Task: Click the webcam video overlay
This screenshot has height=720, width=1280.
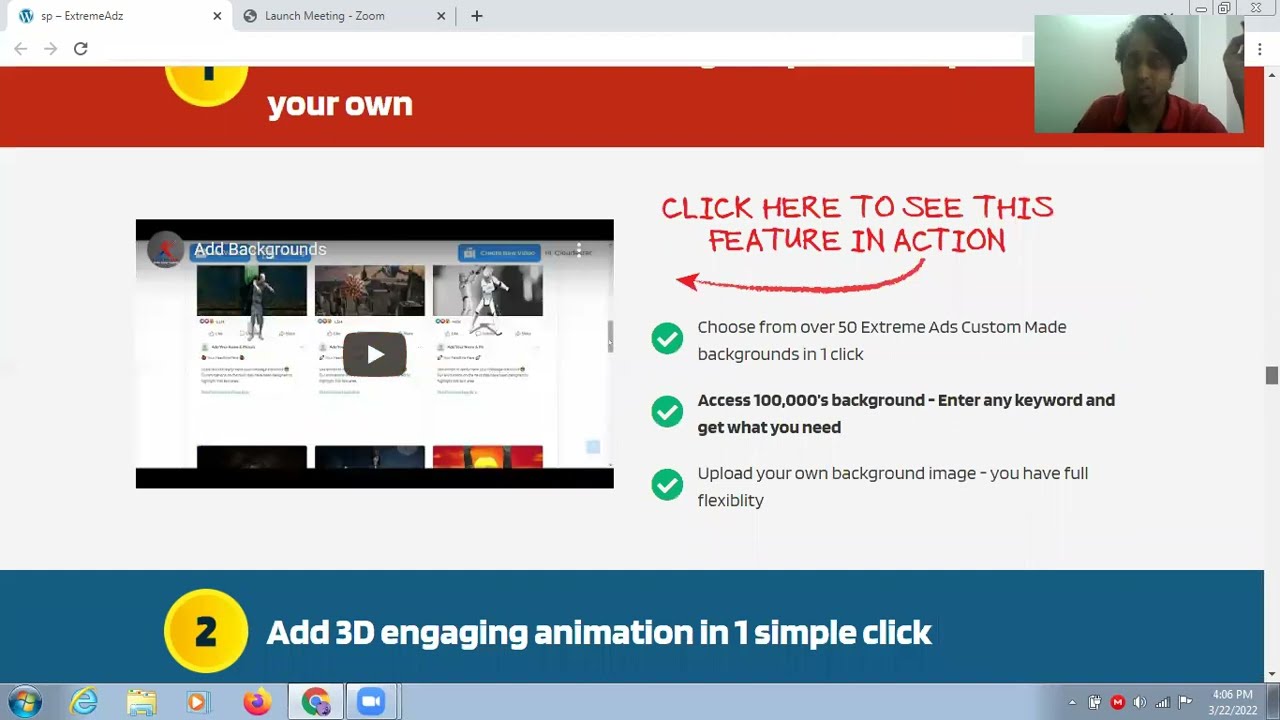Action: (x=1138, y=75)
